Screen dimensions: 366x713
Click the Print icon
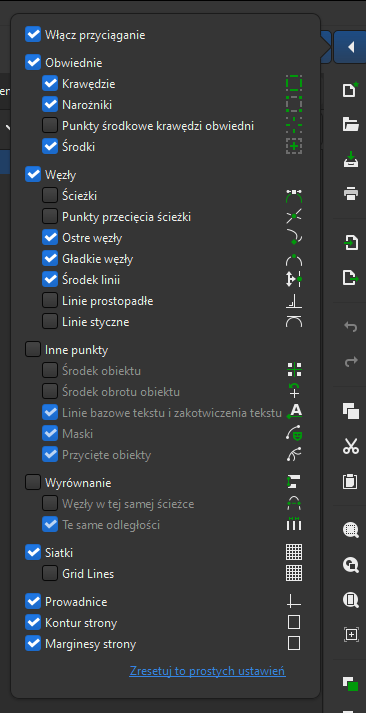pos(350,195)
